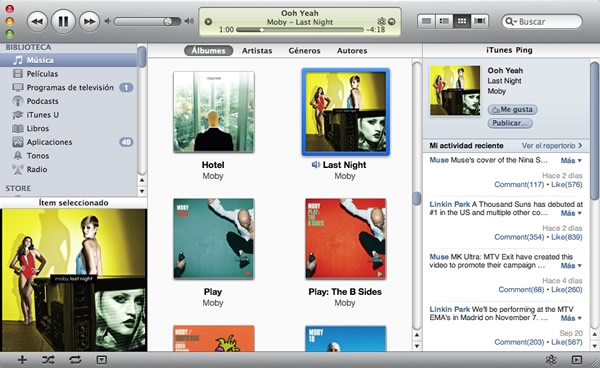600x368 pixels.
Task: Click the 1 badge next to Programas de televisión
Action: point(126,88)
